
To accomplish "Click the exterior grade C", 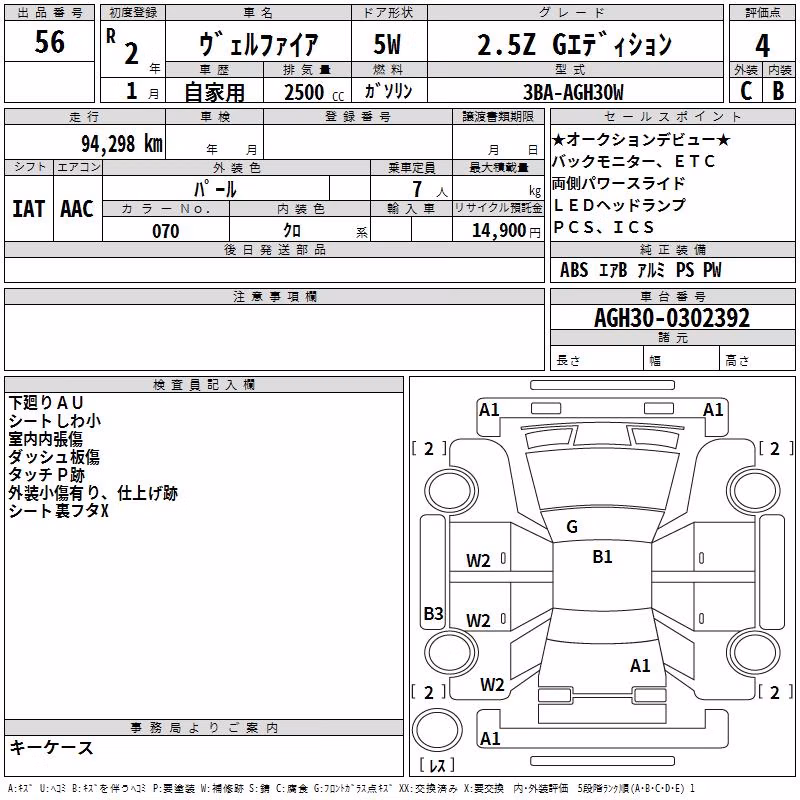I will (x=746, y=91).
